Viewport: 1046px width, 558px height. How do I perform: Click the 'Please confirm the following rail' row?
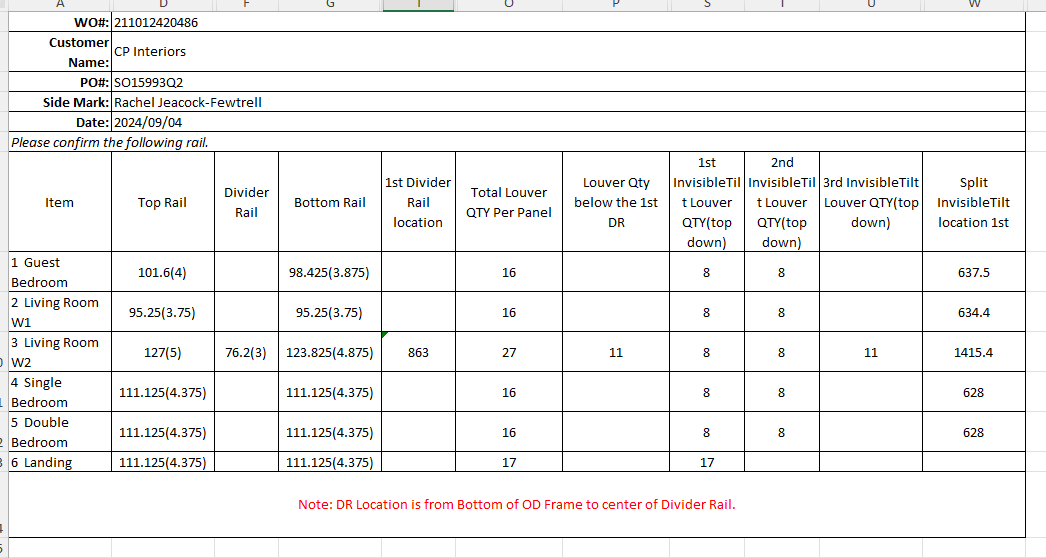point(110,142)
